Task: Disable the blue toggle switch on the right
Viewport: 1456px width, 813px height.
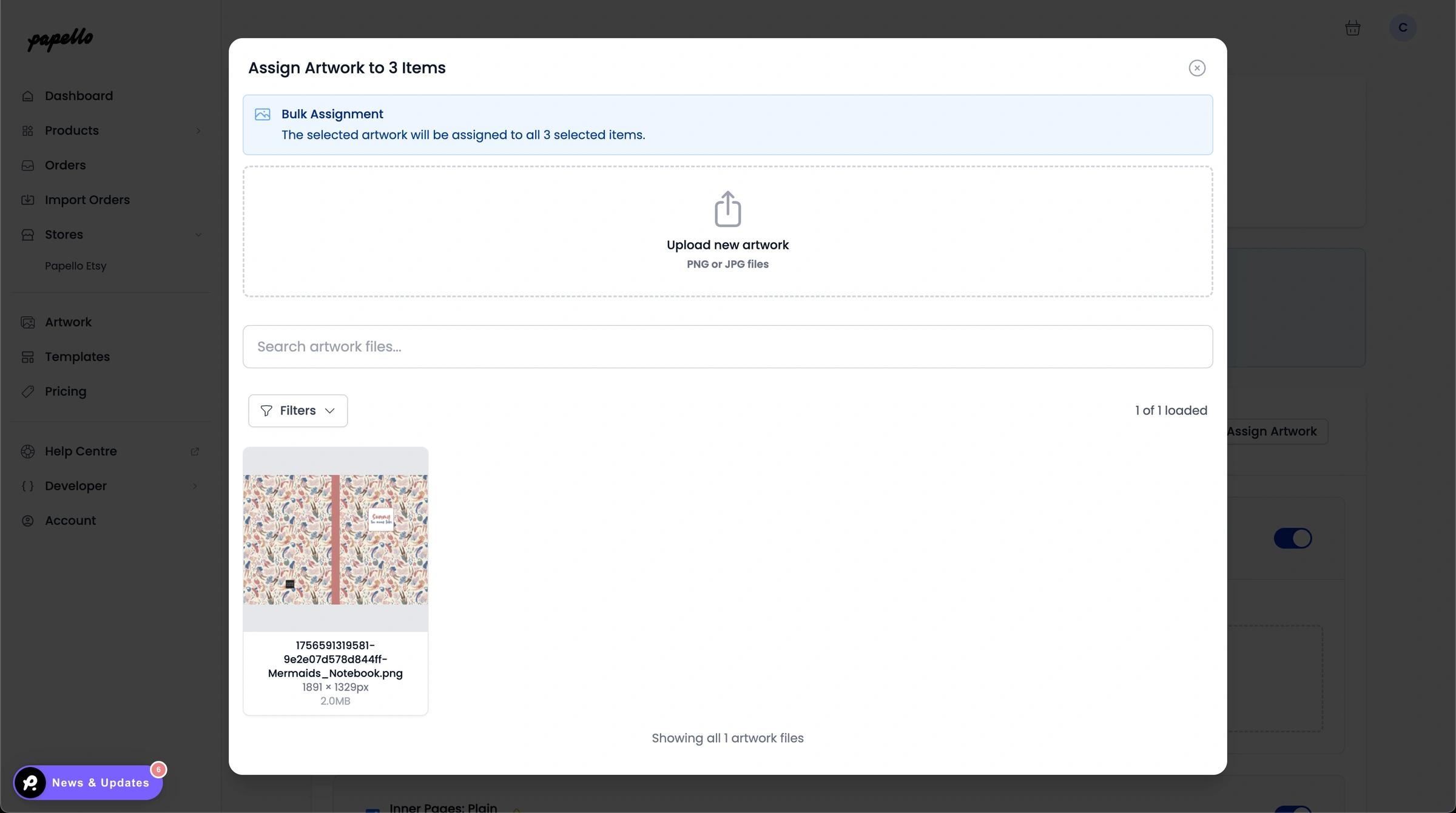Action: pyautogui.click(x=1293, y=538)
